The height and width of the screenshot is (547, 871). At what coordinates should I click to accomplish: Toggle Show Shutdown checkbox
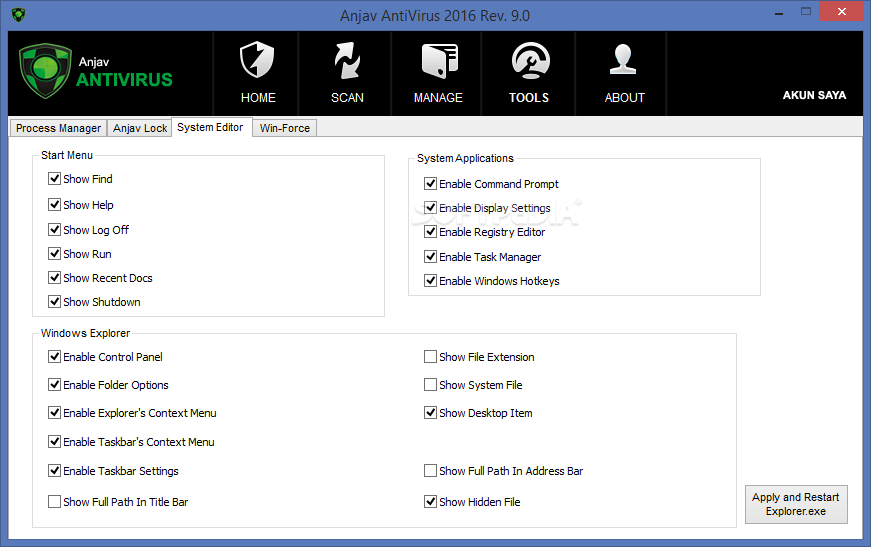click(54, 302)
